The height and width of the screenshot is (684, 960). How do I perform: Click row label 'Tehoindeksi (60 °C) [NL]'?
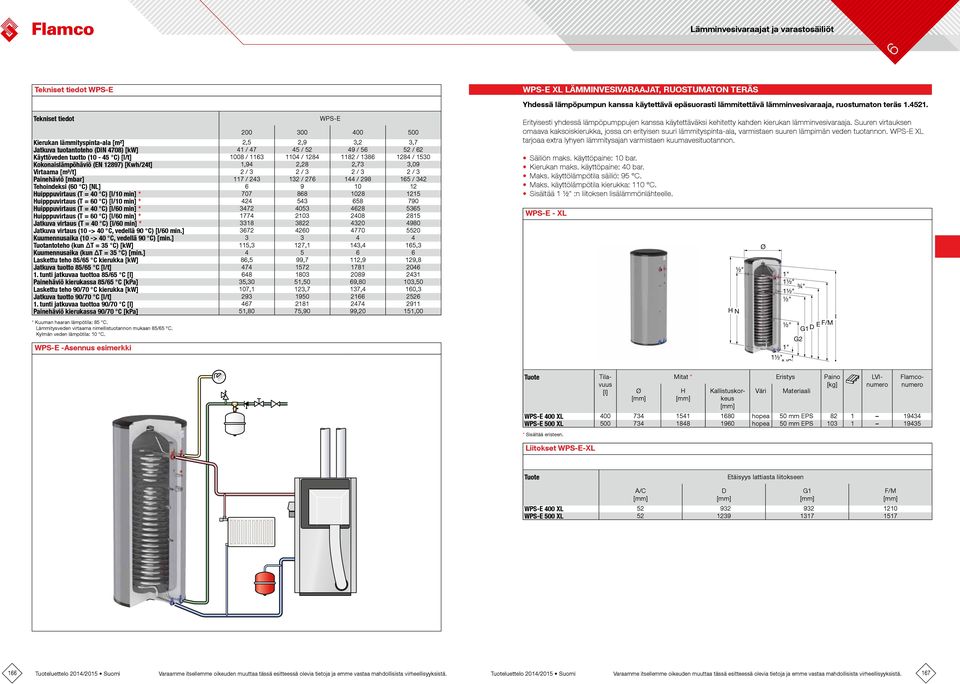[x=67, y=186]
